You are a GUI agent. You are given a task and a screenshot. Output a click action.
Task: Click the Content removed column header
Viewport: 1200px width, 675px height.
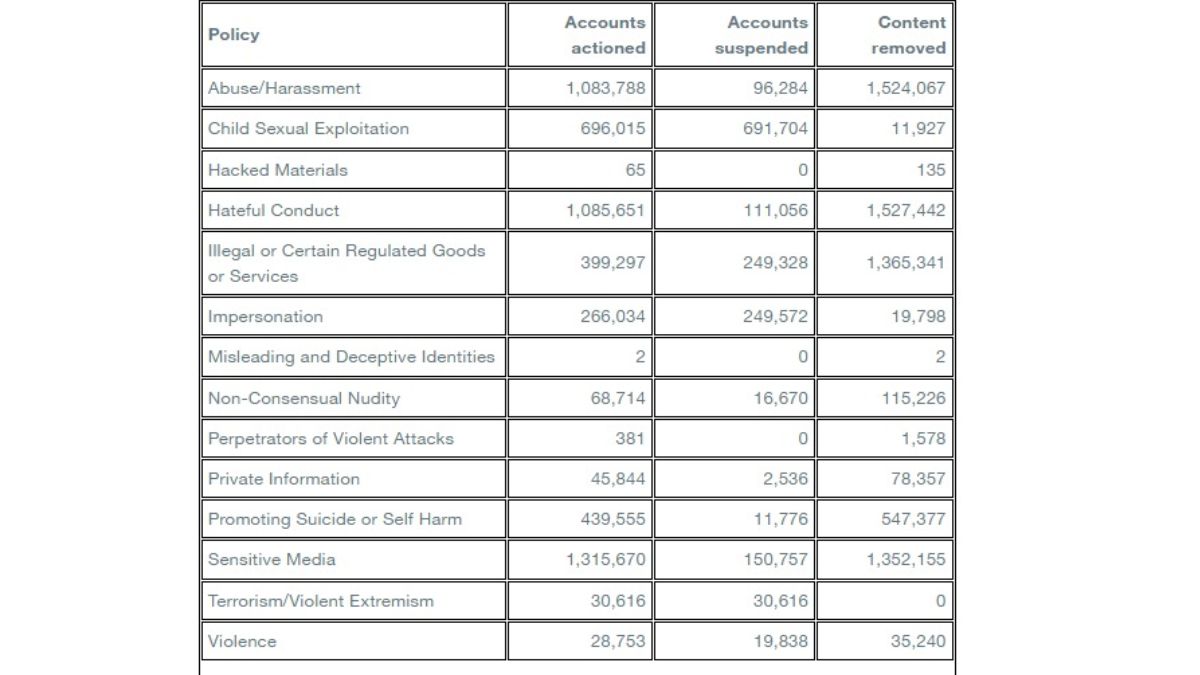tap(908, 35)
